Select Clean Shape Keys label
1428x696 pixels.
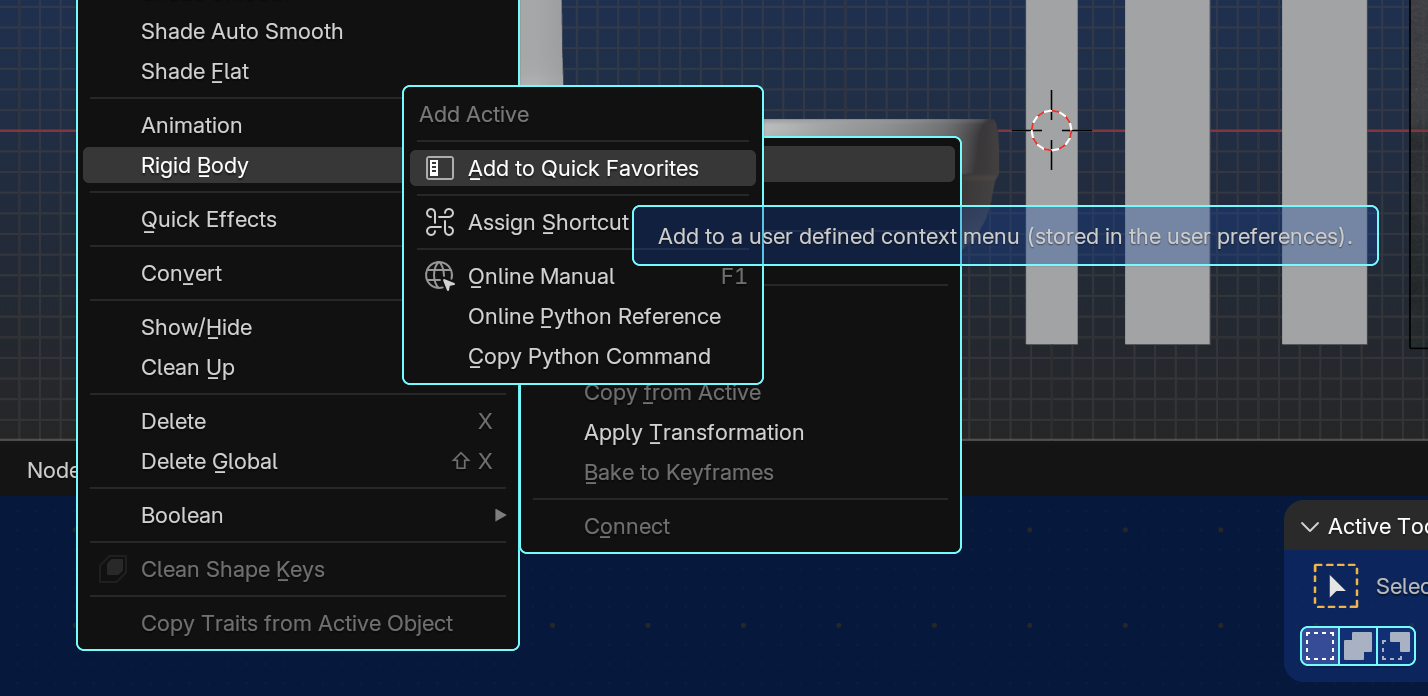click(x=233, y=569)
